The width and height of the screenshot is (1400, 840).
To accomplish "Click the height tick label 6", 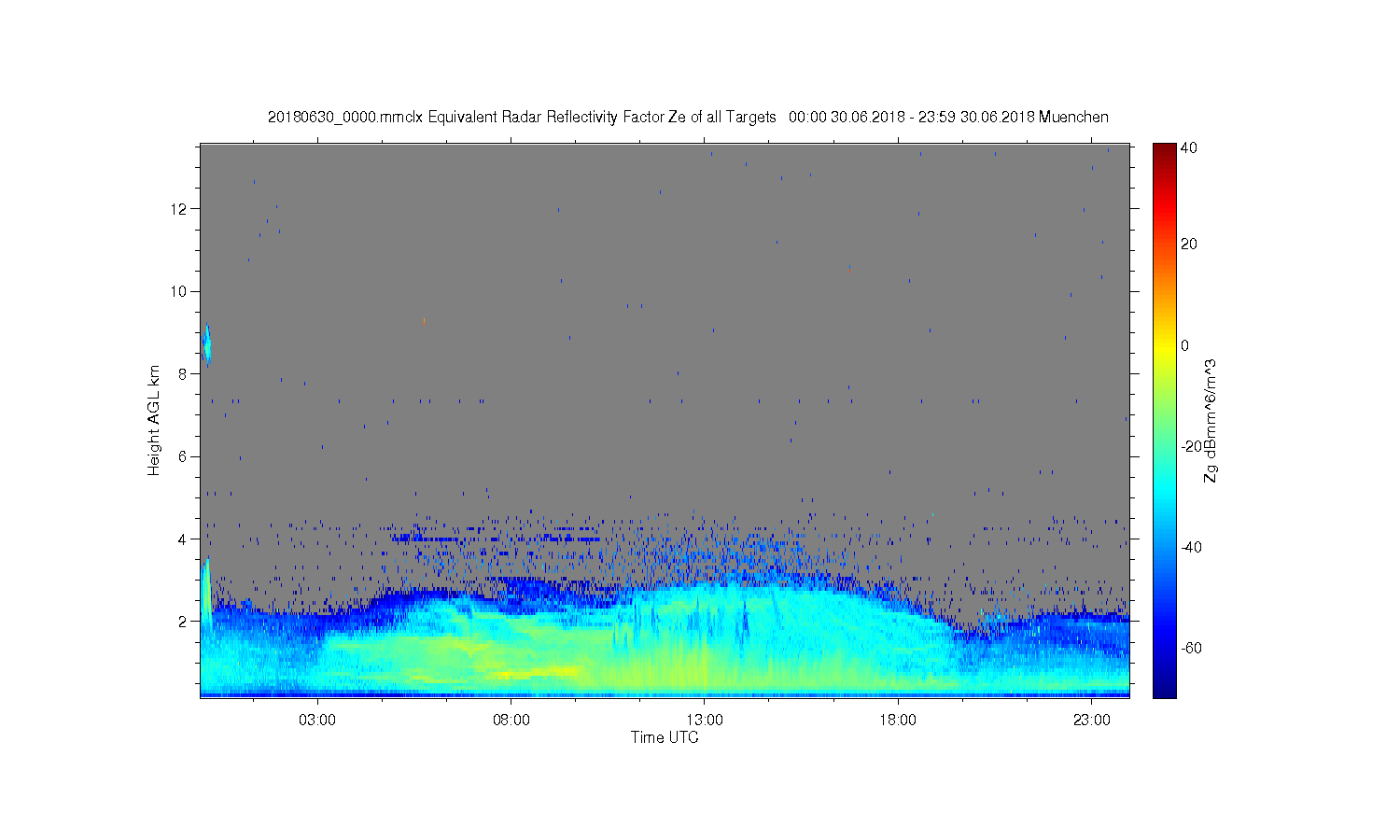I will 184,456.
